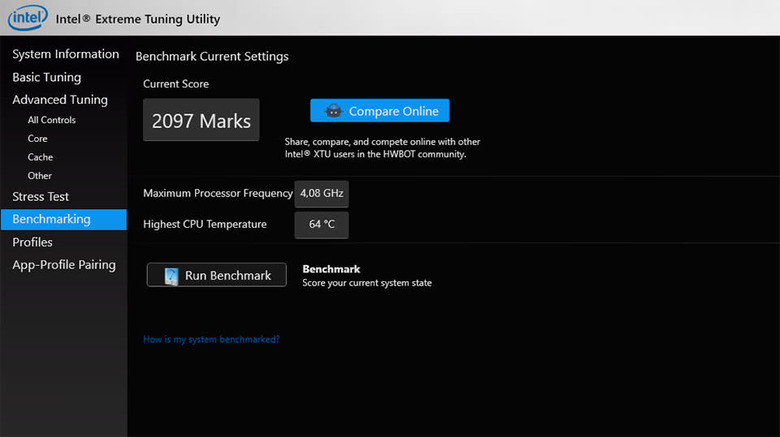780x437 pixels.
Task: Click the HWBOT robot icon in Compare Online
Action: [334, 111]
